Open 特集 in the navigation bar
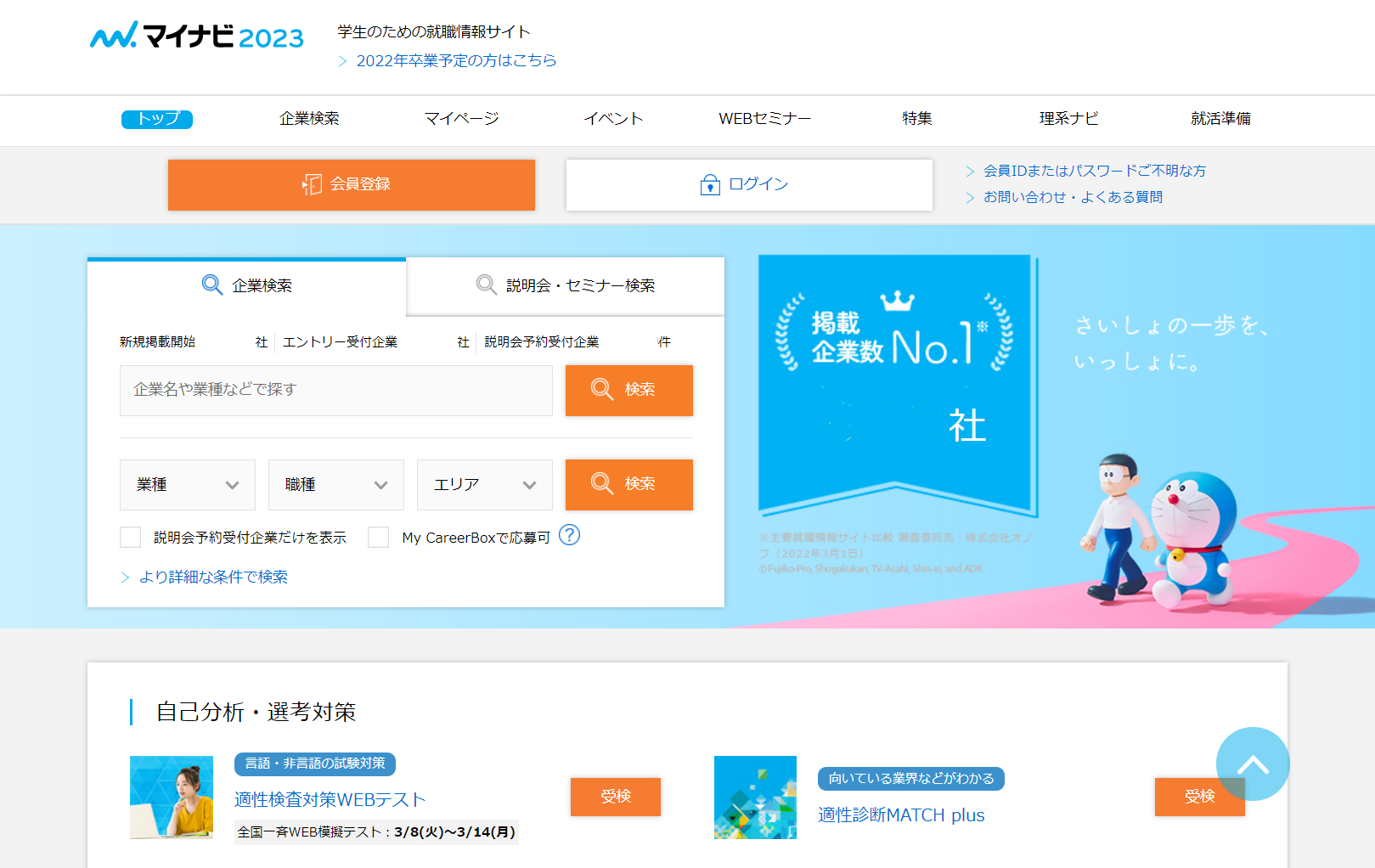 click(917, 119)
